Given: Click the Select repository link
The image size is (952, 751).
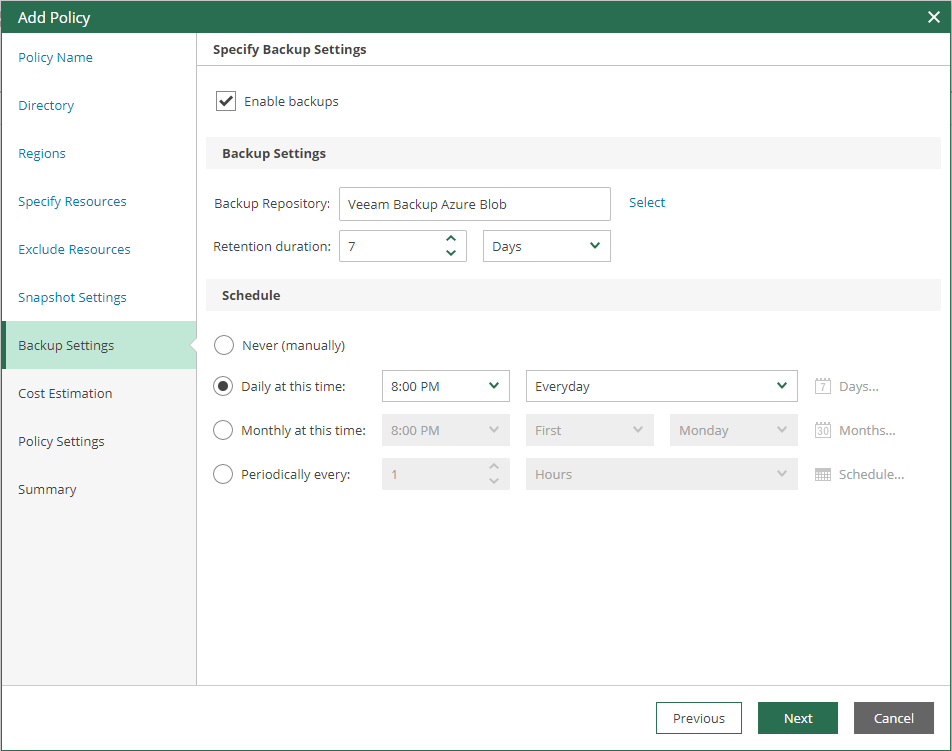Looking at the screenshot, I should pyautogui.click(x=646, y=202).
